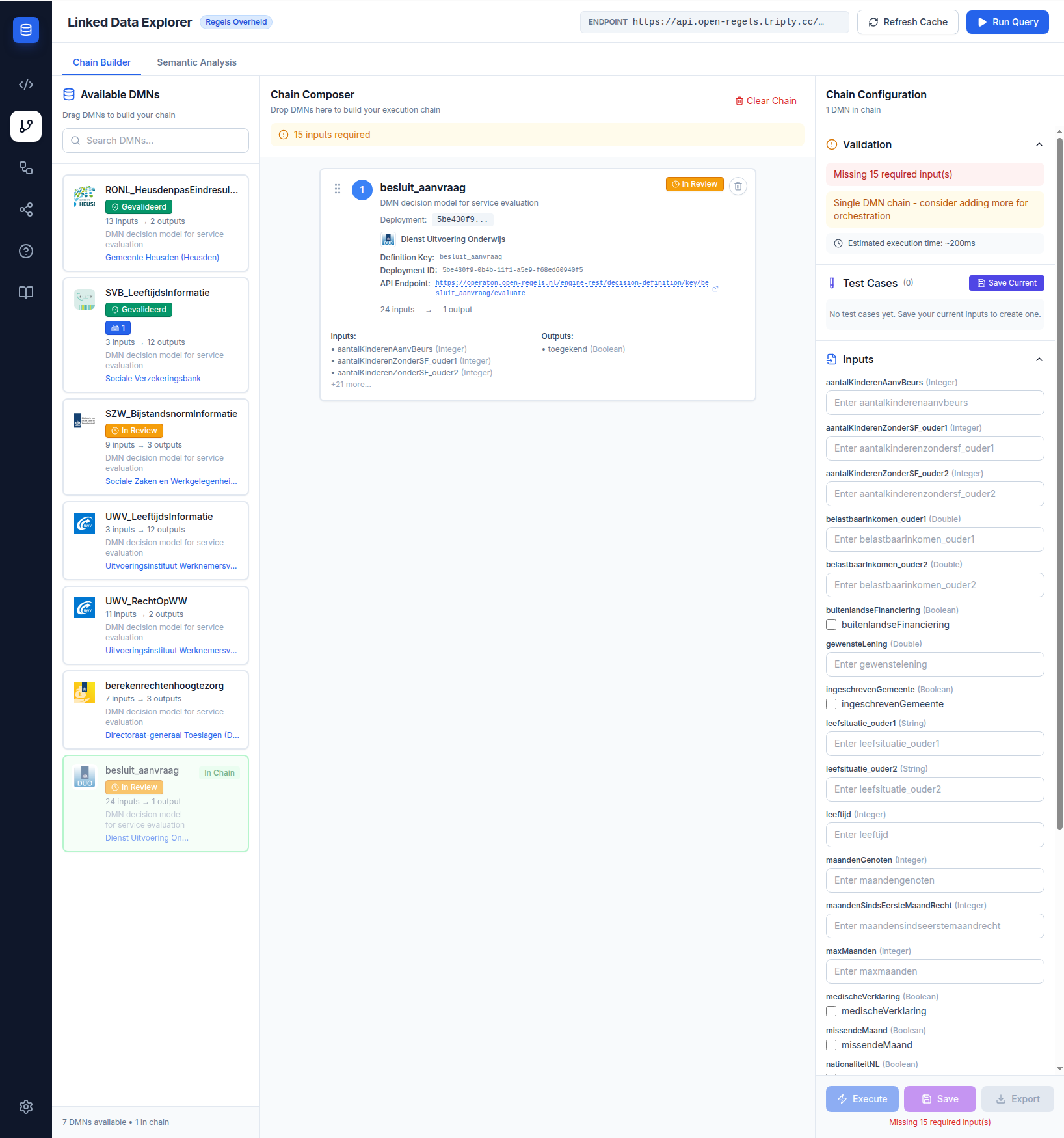The width and height of the screenshot is (1064, 1138).
Task: Click the trash icon on besluit_aanvraag card
Action: [x=738, y=186]
